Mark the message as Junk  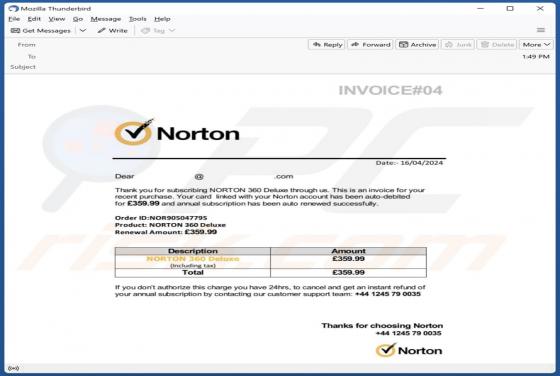[x=458, y=45]
